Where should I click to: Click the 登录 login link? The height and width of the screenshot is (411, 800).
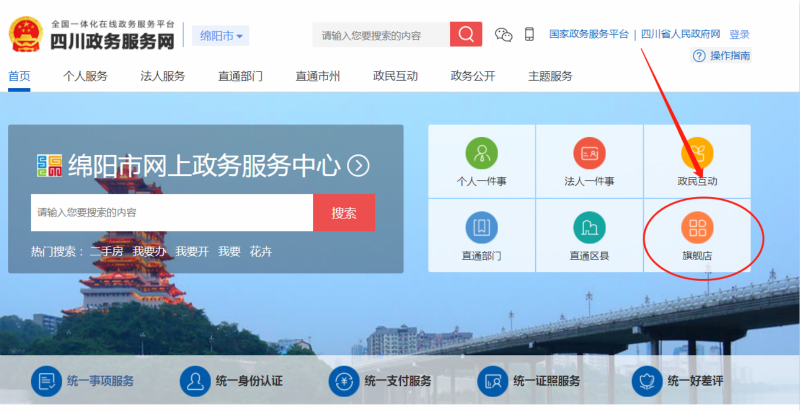click(739, 35)
